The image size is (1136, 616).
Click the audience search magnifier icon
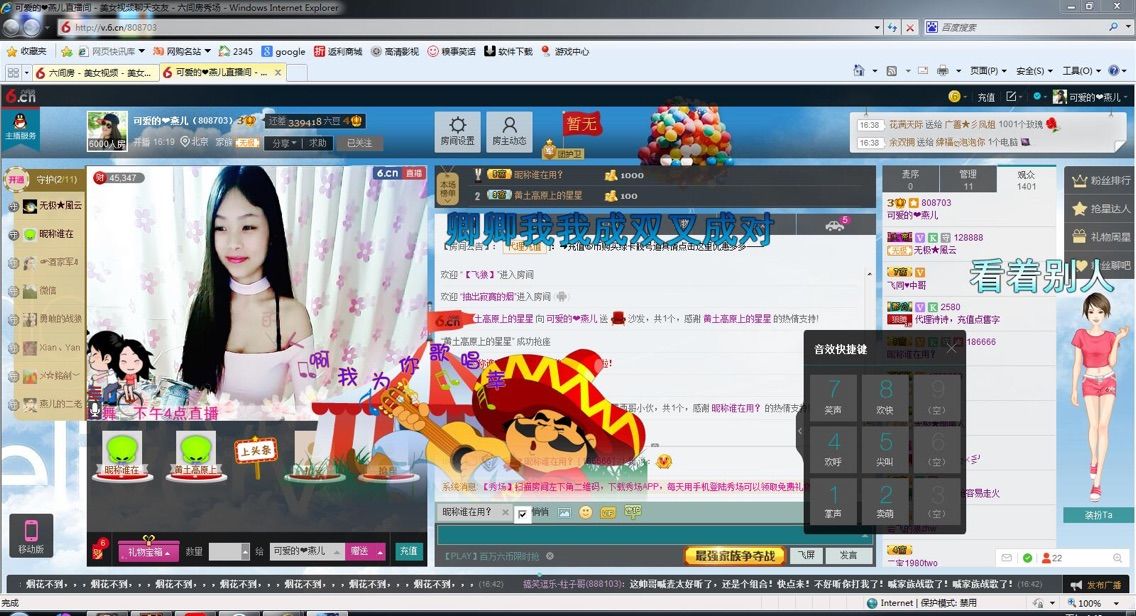coord(1118,557)
